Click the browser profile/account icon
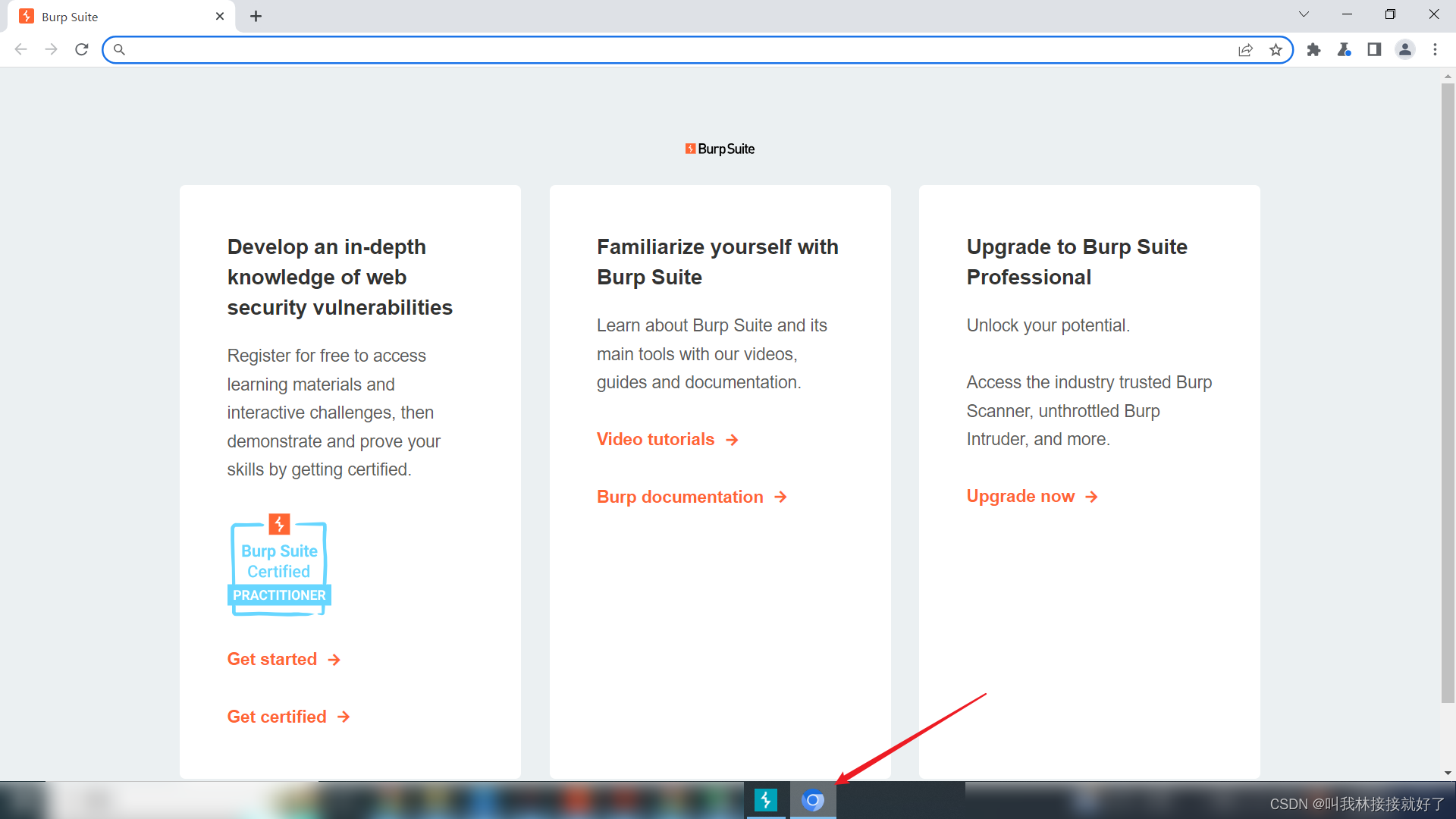 click(x=1405, y=49)
